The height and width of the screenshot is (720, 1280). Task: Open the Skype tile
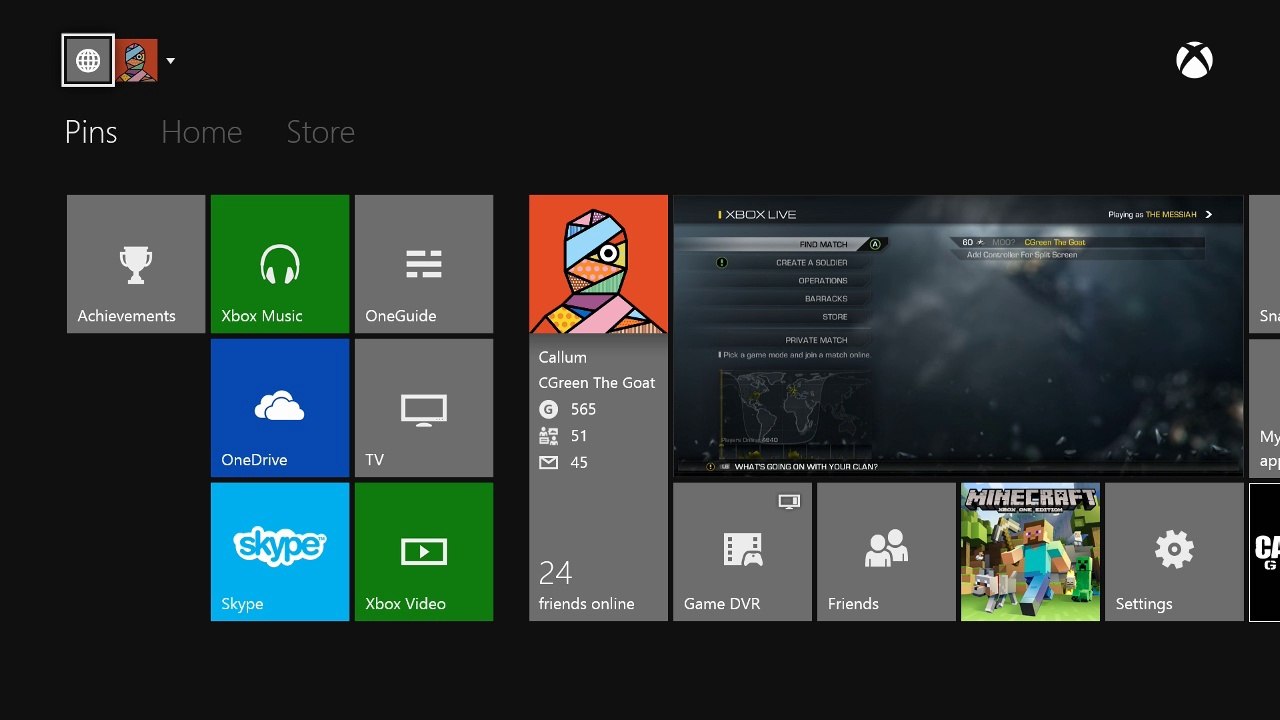[x=280, y=552]
